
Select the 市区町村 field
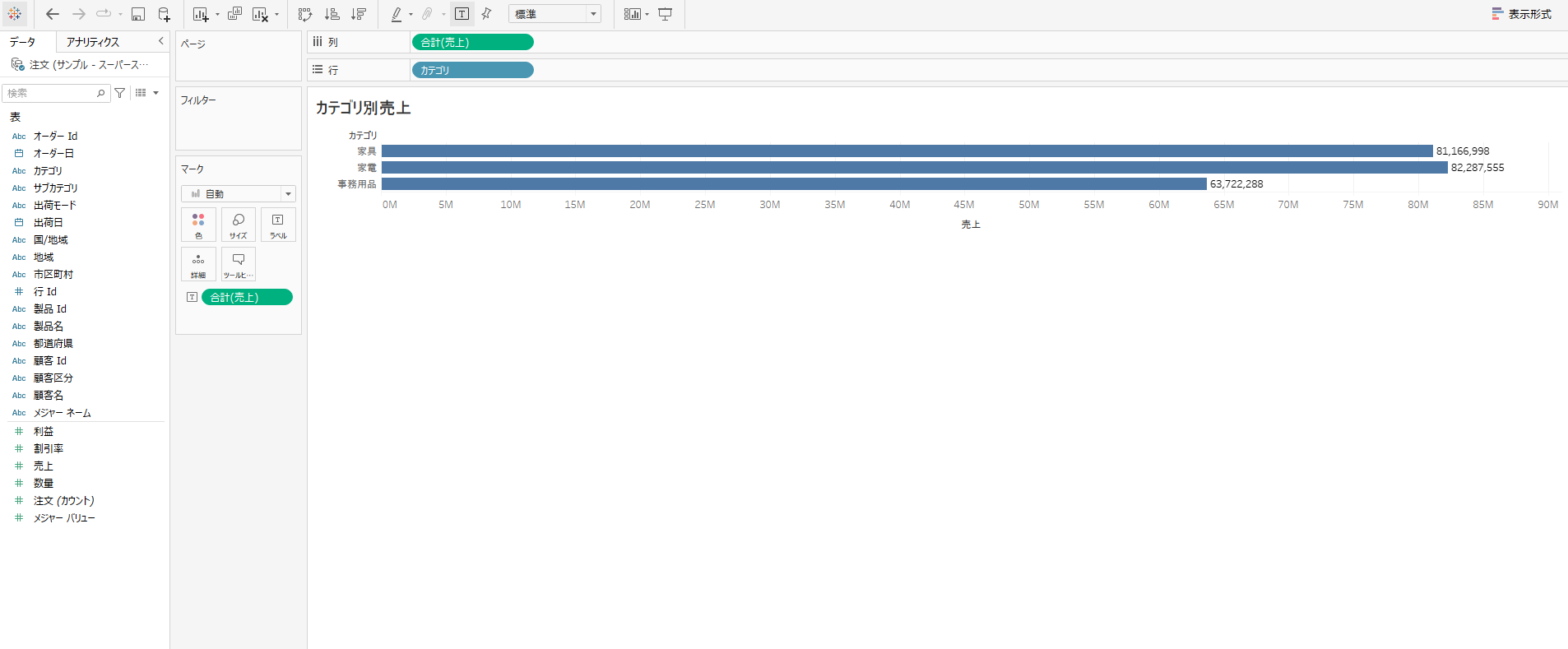[53, 275]
